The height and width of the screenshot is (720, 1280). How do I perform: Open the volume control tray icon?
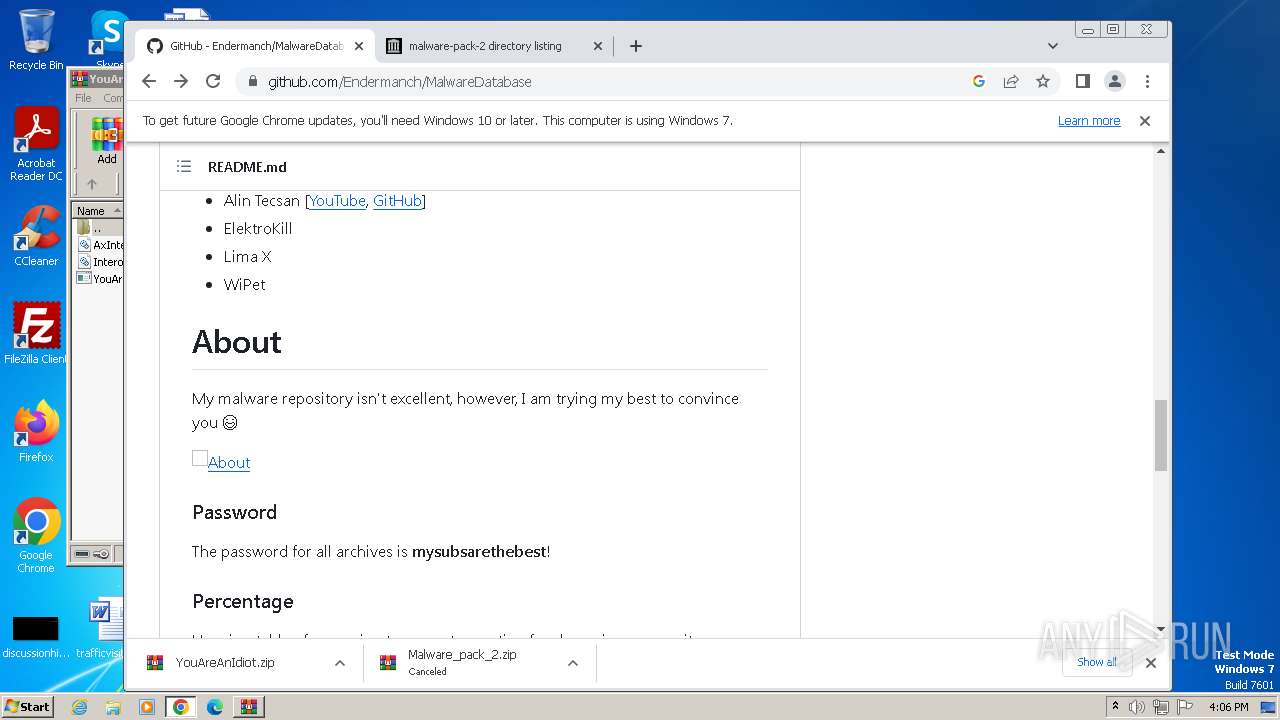pos(1137,707)
